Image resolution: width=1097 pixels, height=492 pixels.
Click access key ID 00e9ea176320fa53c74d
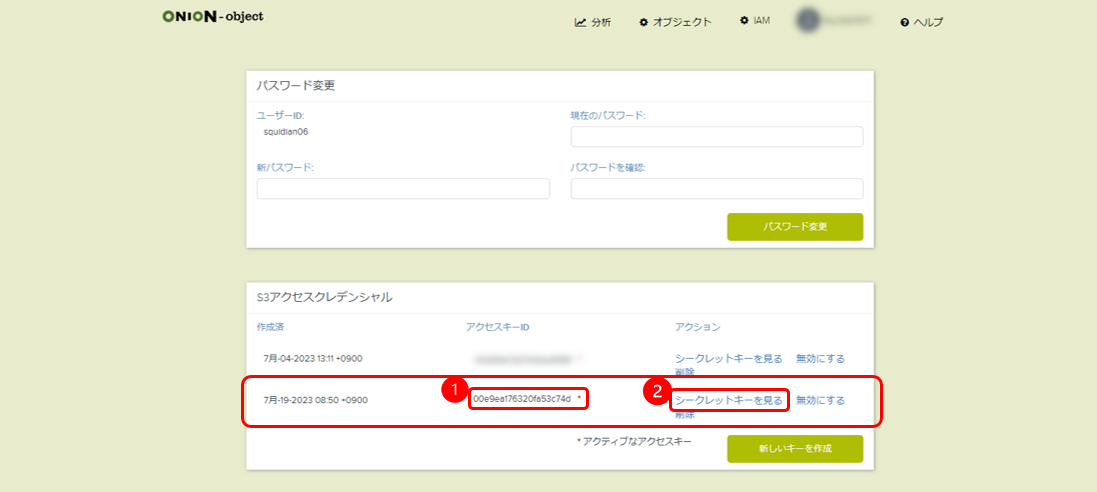522,399
